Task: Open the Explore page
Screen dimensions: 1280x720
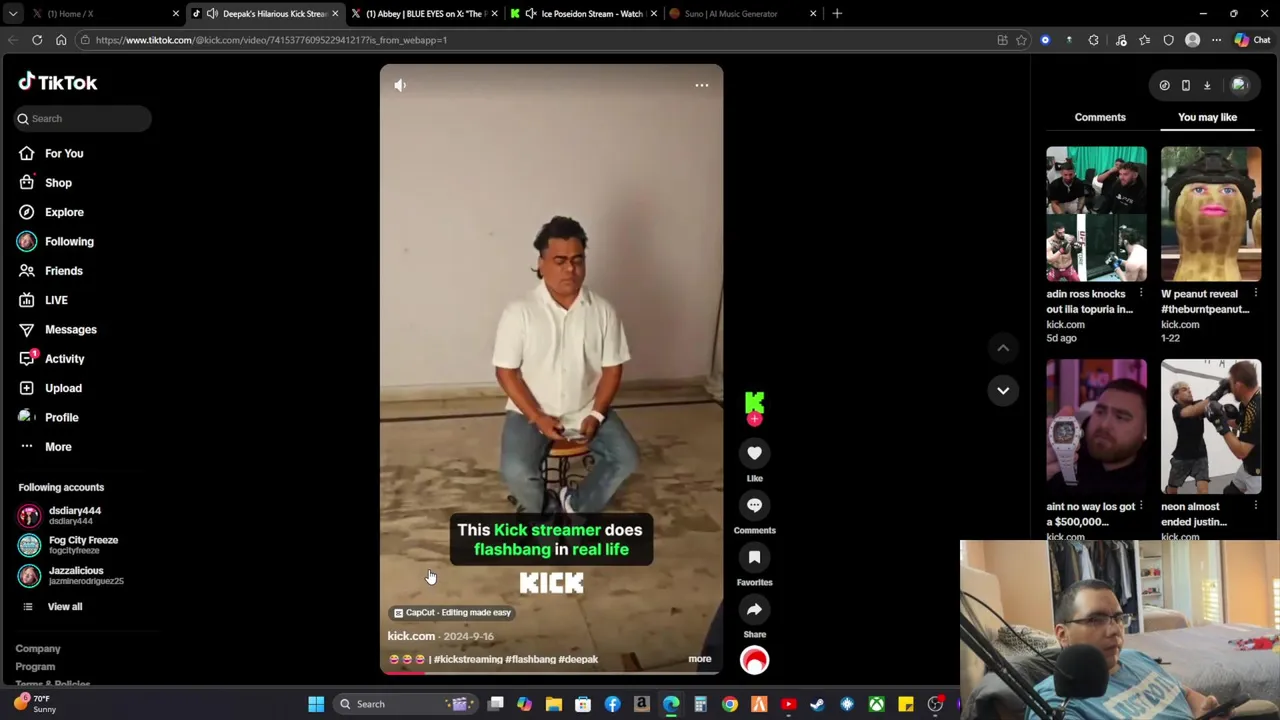Action: coord(64,212)
